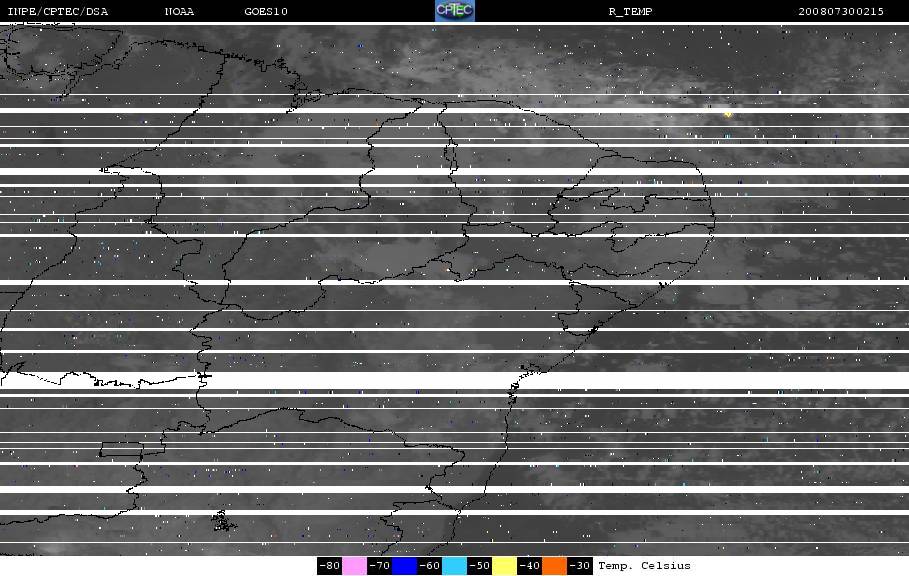Image resolution: width=909 pixels, height=576 pixels.
Task: Click the R_TEMP product label
Action: coord(630,12)
